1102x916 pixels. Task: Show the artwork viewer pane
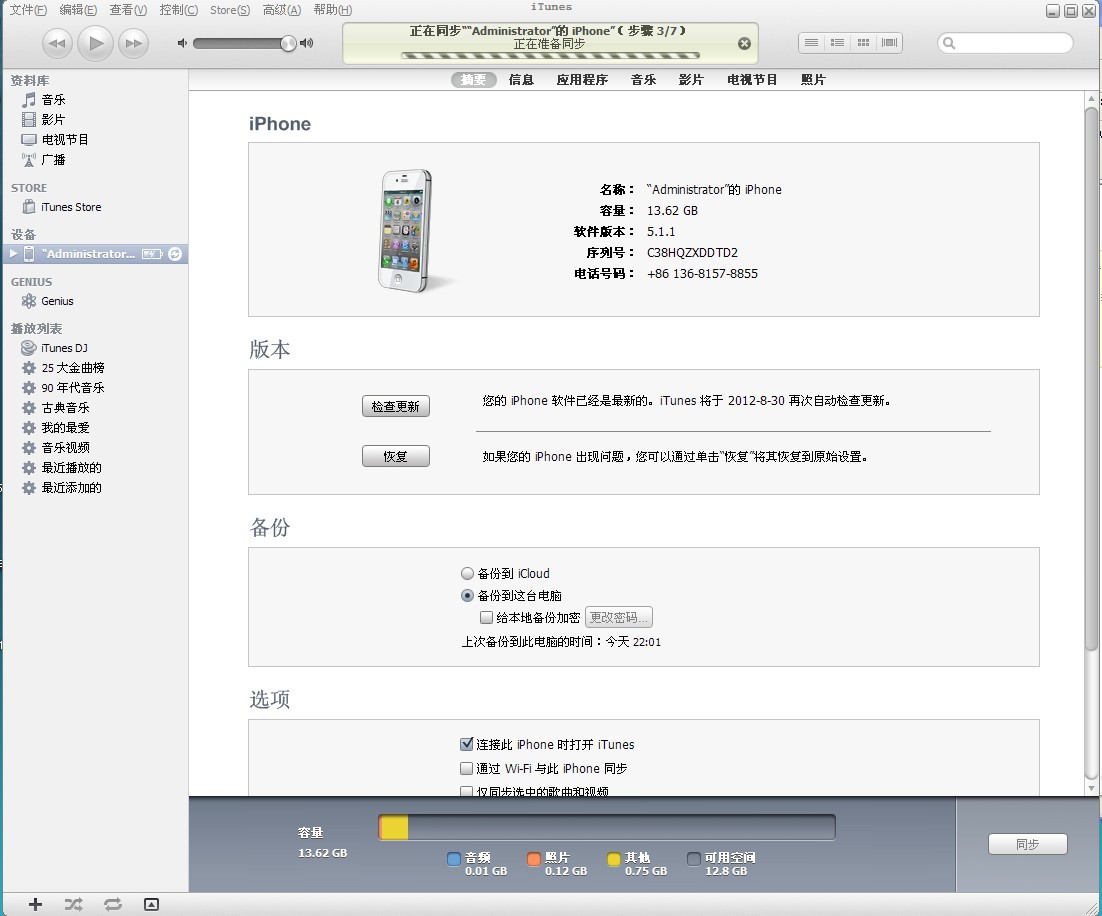pyautogui.click(x=151, y=904)
